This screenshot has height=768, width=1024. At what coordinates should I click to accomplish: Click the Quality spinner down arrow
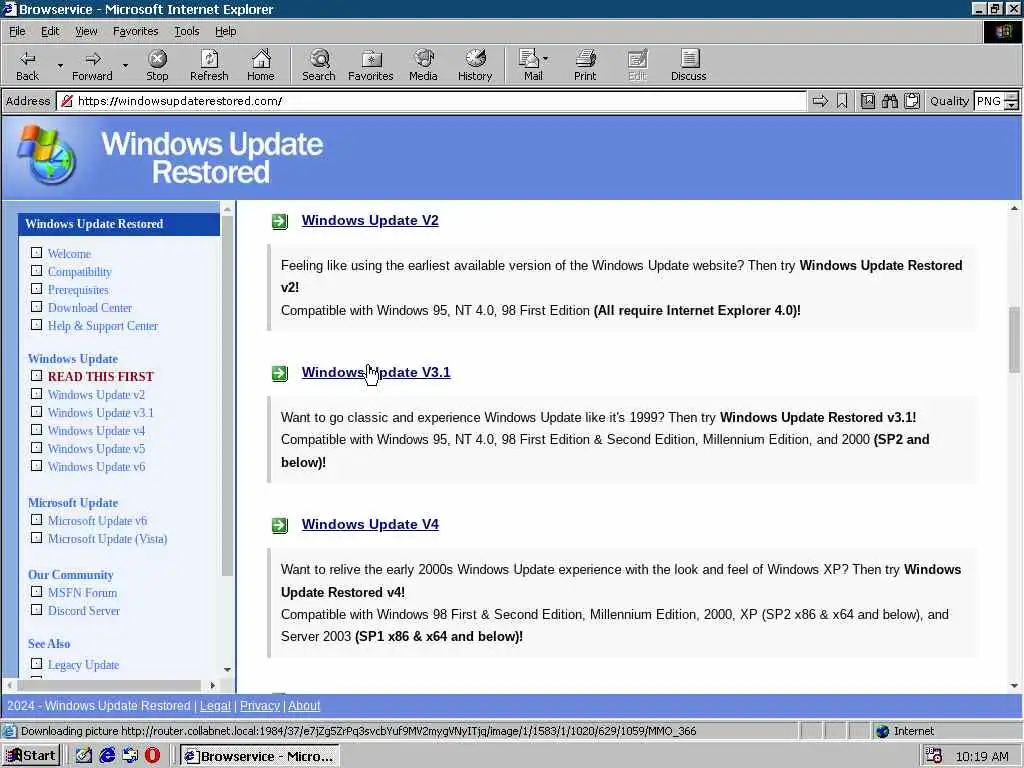pos(1012,105)
